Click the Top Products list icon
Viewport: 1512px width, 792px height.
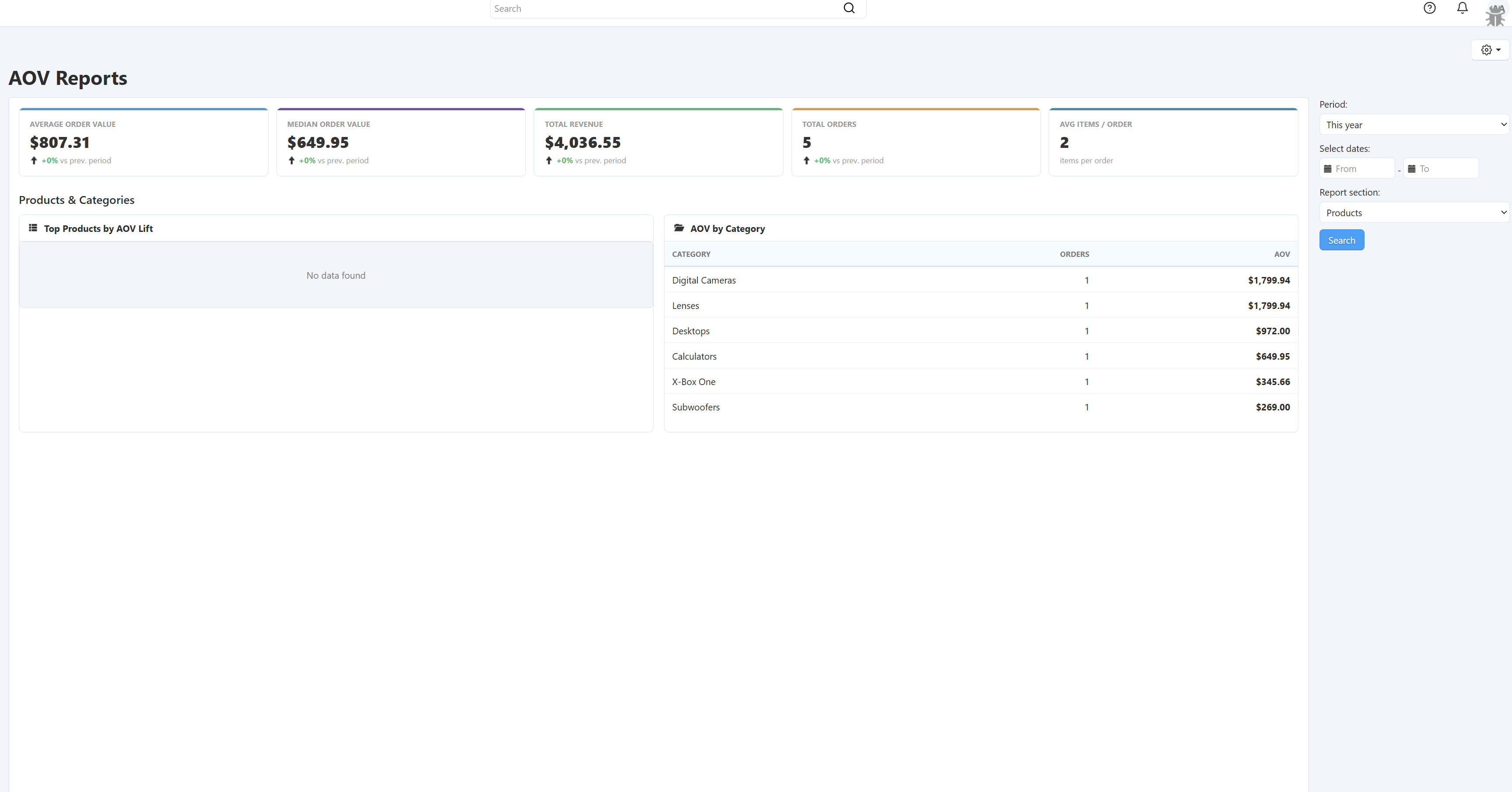click(x=33, y=228)
